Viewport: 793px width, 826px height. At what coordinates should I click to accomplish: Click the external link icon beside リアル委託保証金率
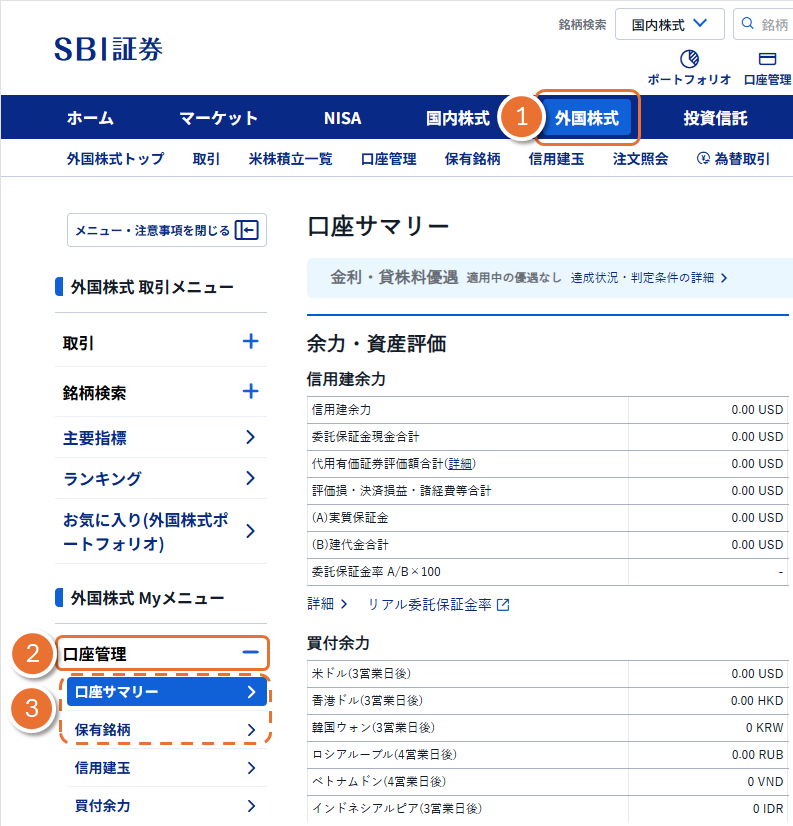click(503, 605)
